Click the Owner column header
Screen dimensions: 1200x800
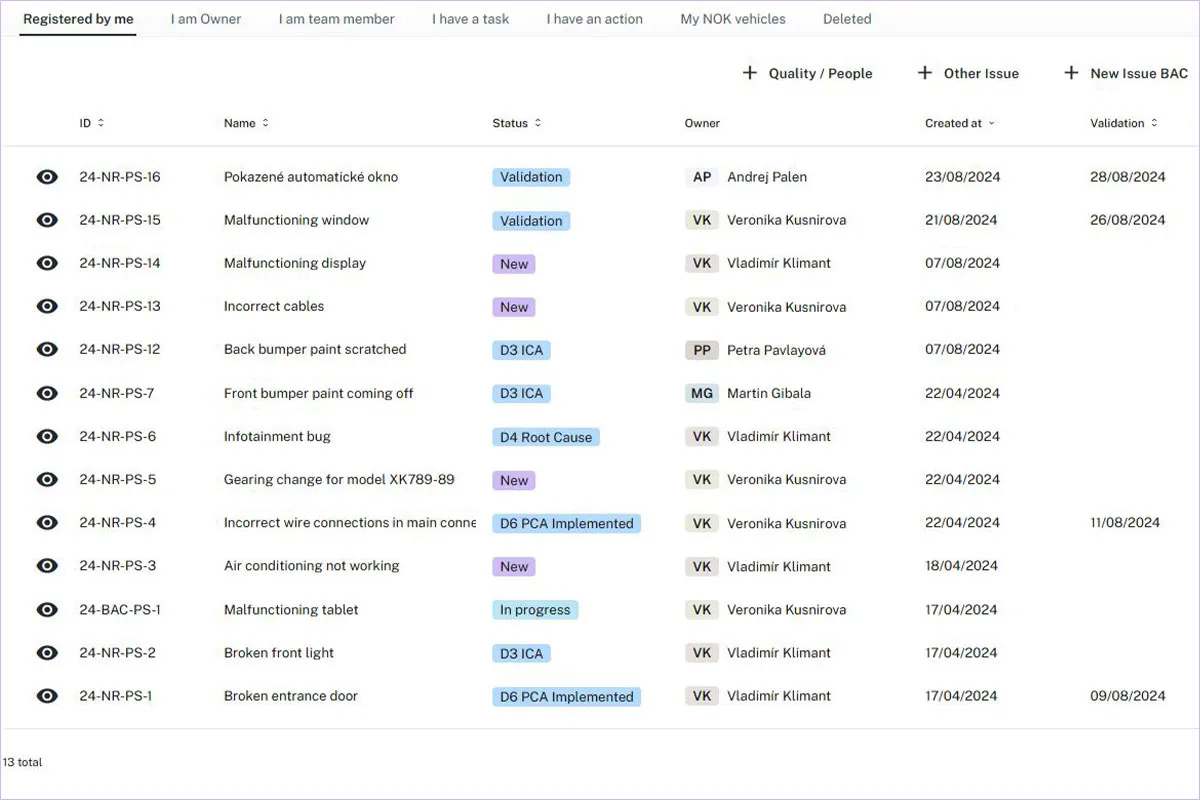coord(702,123)
